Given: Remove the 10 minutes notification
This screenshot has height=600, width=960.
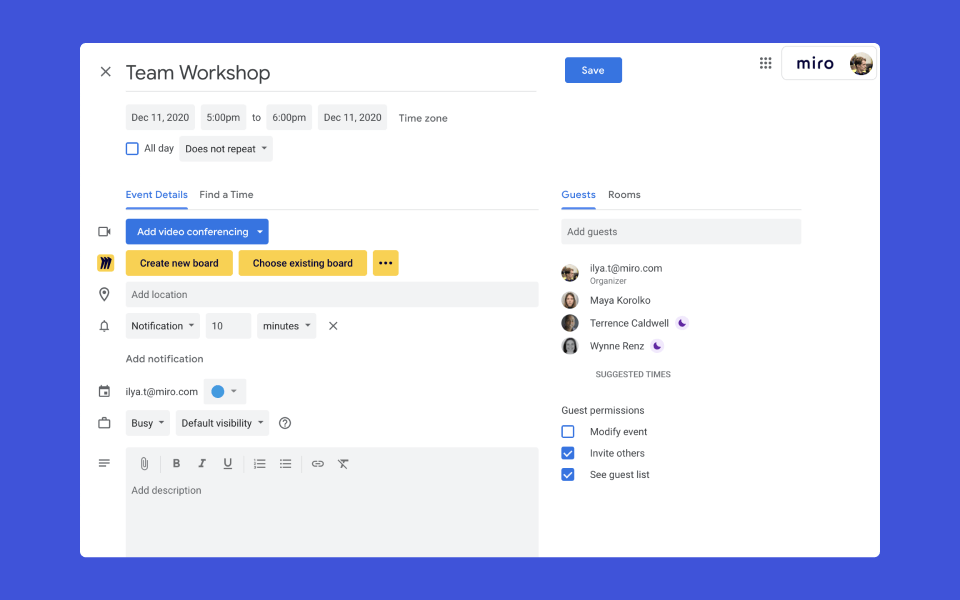Looking at the screenshot, I should [x=333, y=326].
